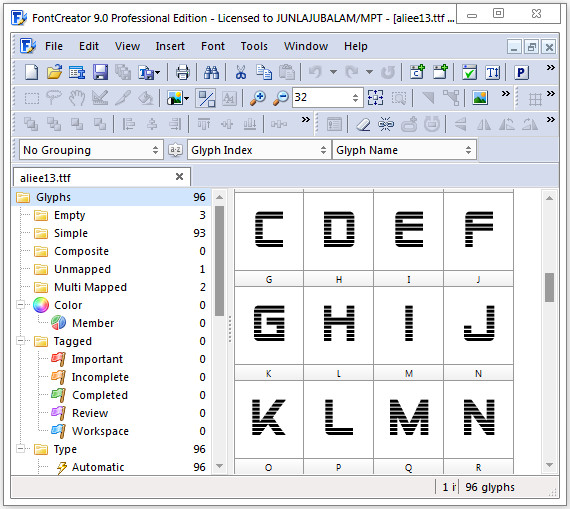
Task: Click the Insert character glyph icon
Action: click(x=417, y=72)
